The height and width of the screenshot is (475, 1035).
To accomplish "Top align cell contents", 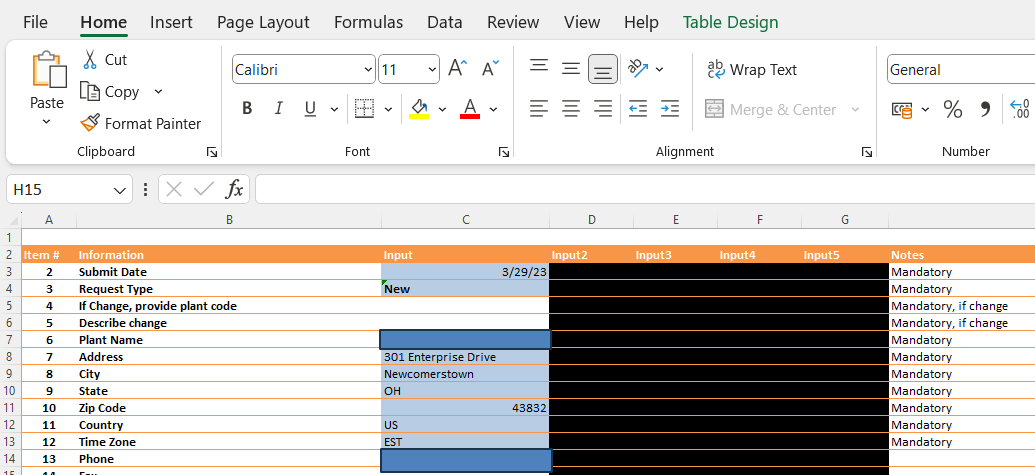I will (539, 66).
